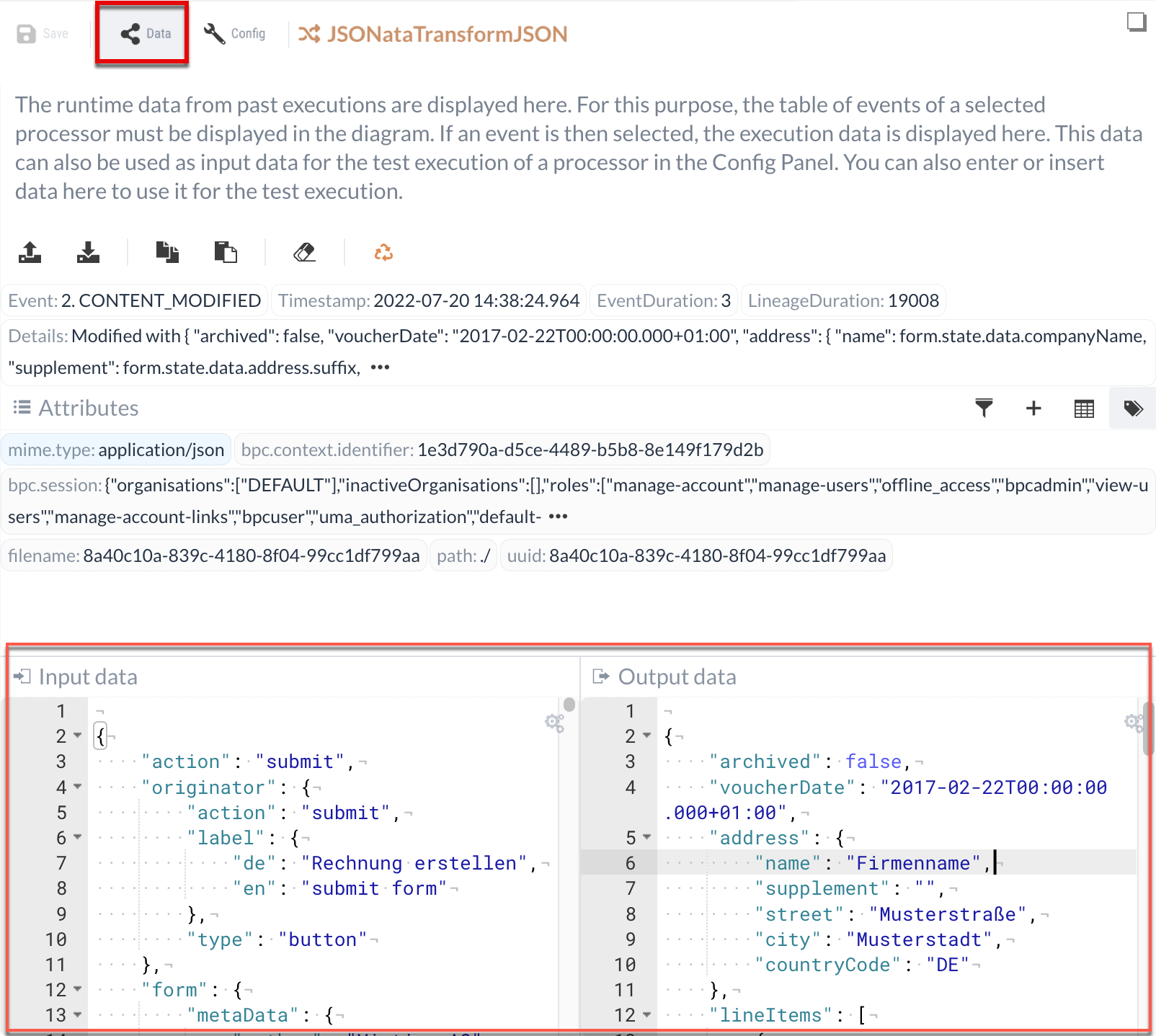This screenshot has width=1156, height=1036.
Task: Select the filename attribute chip
Action: click(214, 555)
